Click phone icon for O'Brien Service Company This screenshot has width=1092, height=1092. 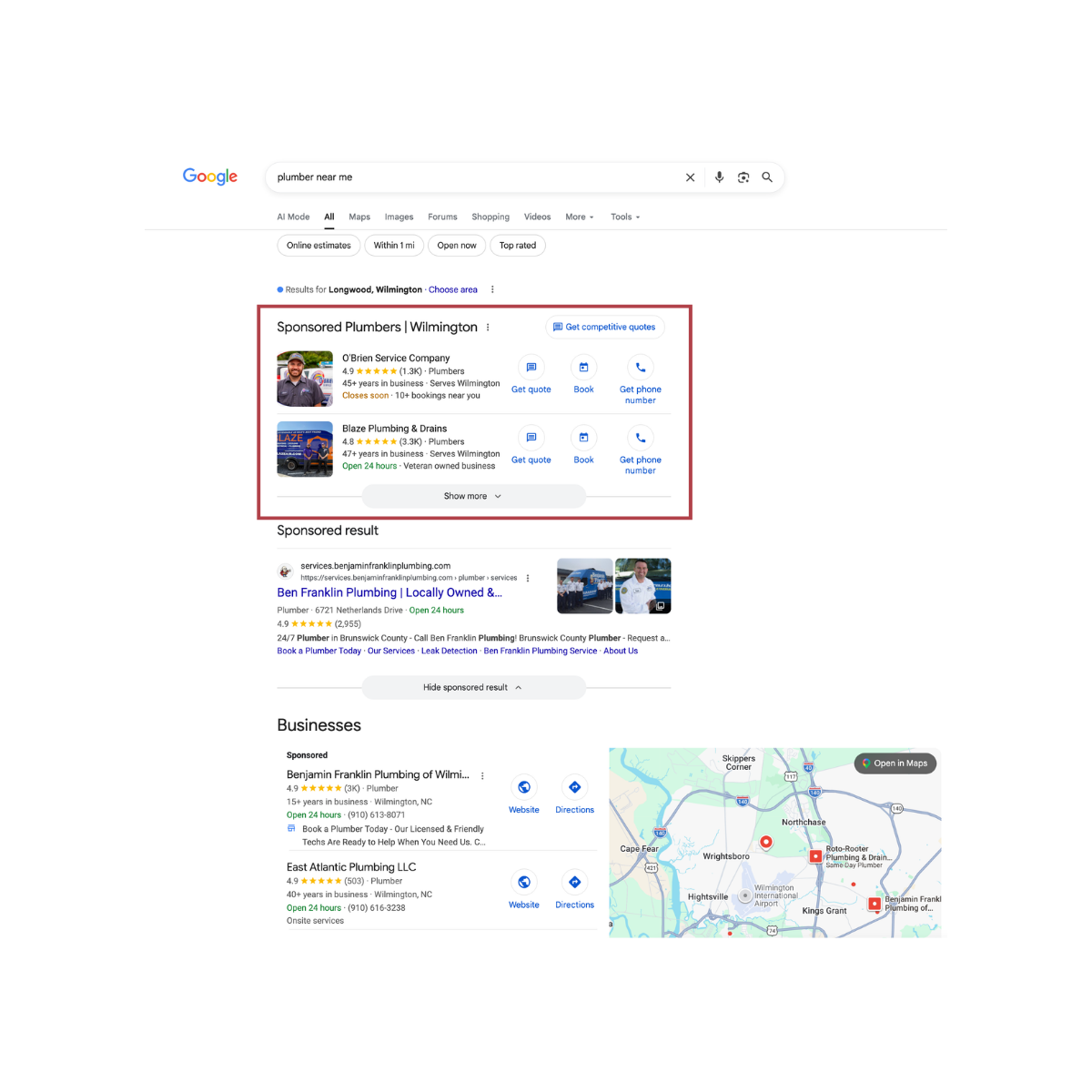(x=641, y=368)
